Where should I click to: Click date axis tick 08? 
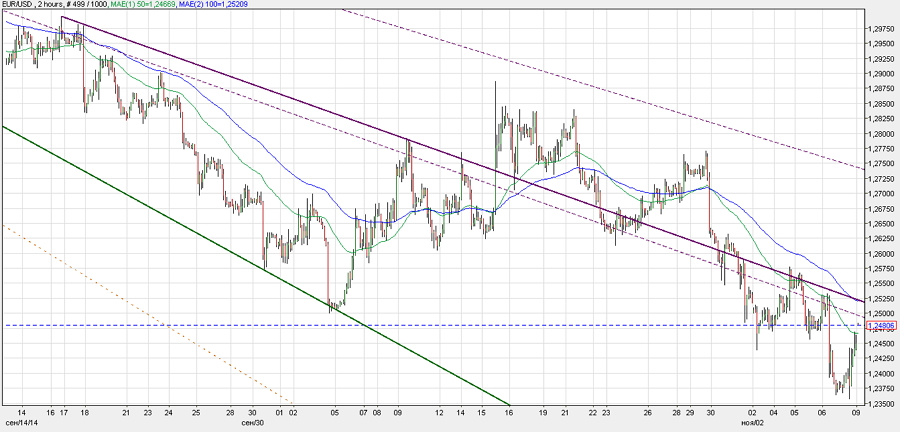[378, 412]
